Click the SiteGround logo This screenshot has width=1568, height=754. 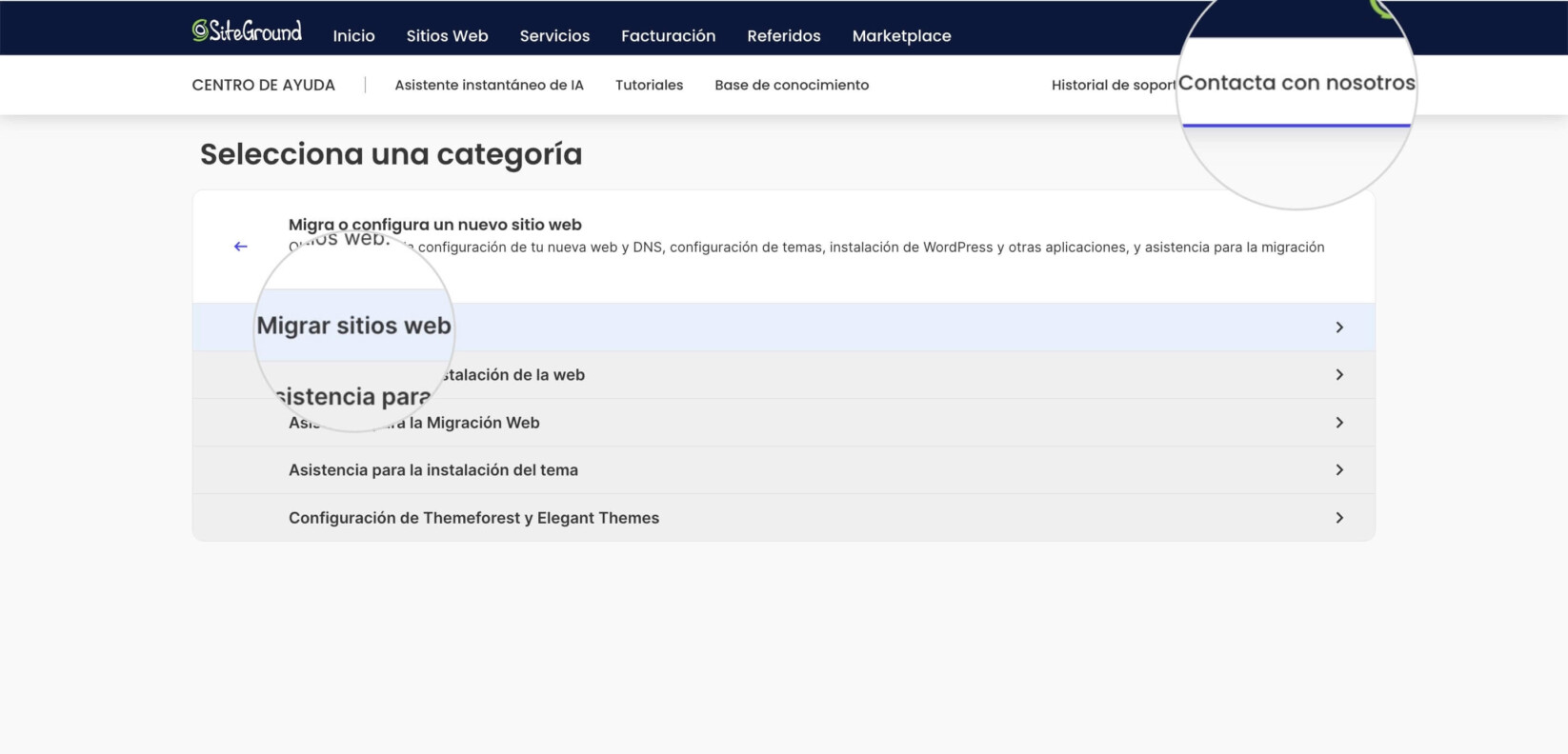(x=247, y=31)
